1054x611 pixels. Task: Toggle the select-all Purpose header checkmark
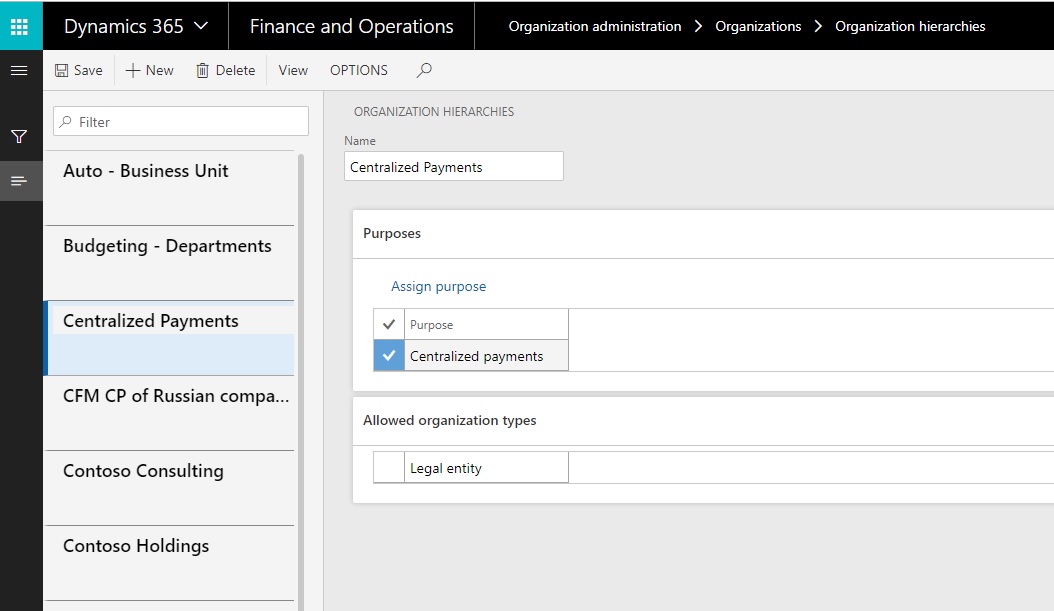389,324
